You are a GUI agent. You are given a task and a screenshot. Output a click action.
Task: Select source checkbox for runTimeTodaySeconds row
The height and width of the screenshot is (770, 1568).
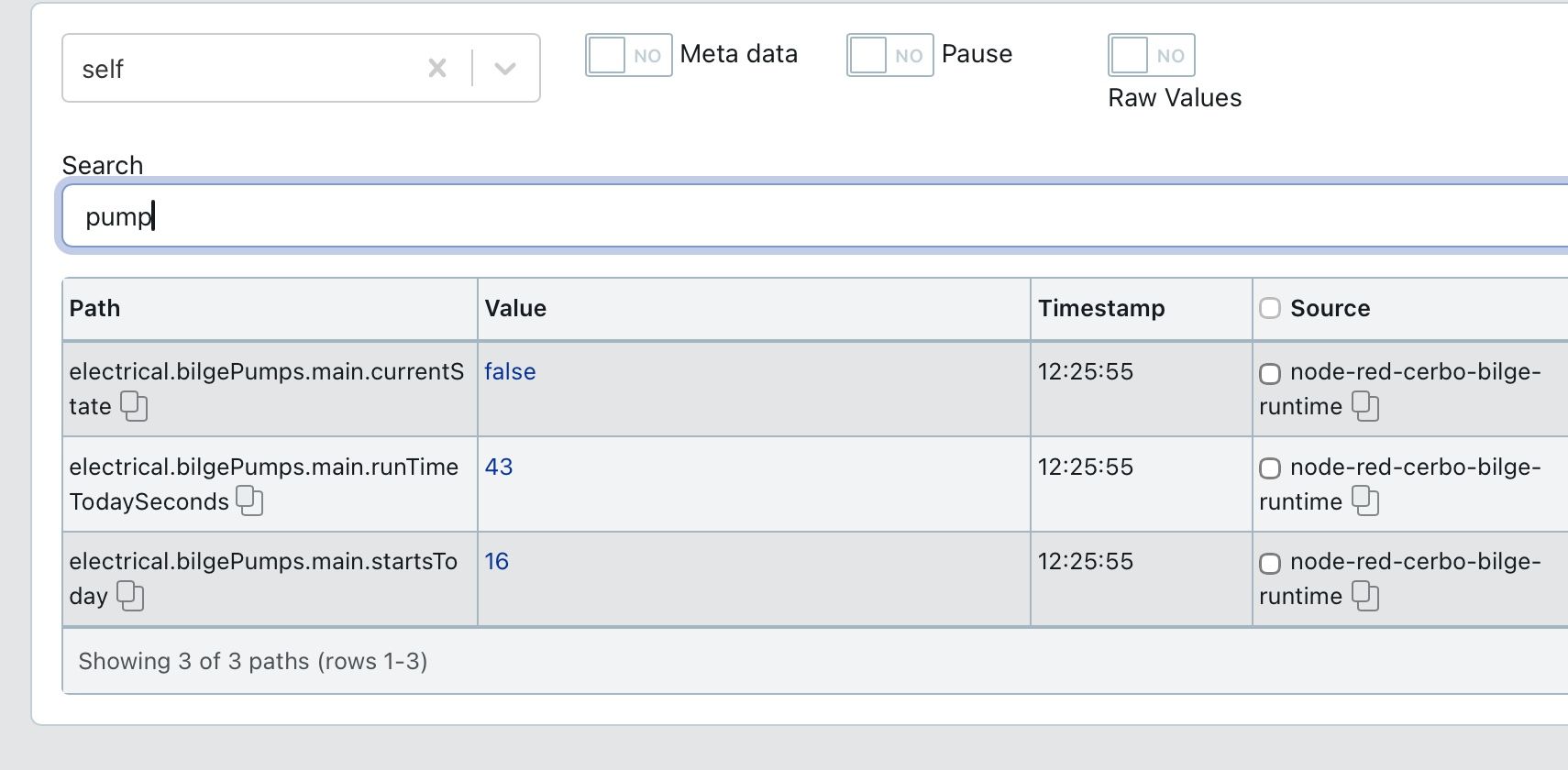pyautogui.click(x=1270, y=468)
